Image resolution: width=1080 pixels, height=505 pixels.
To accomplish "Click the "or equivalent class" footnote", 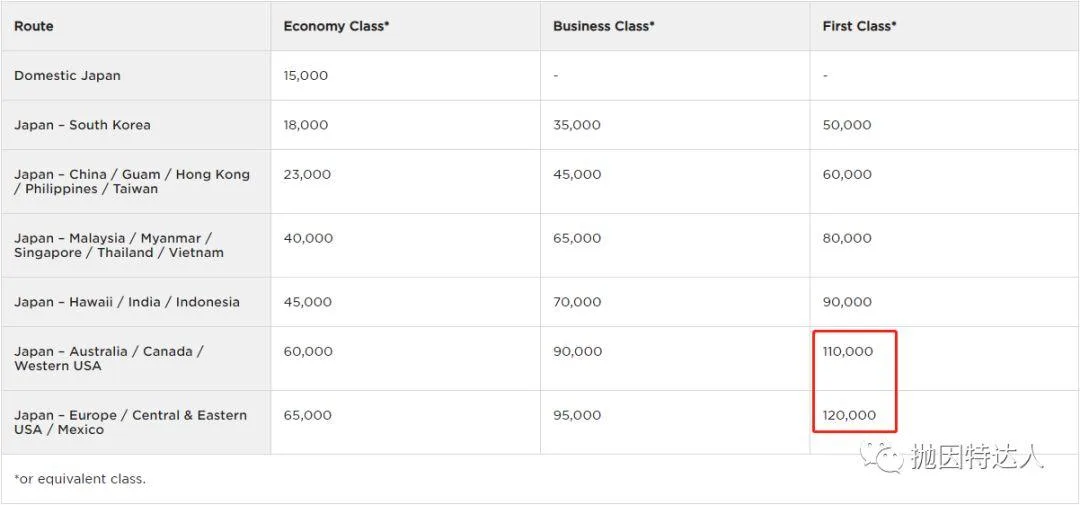I will (x=80, y=479).
